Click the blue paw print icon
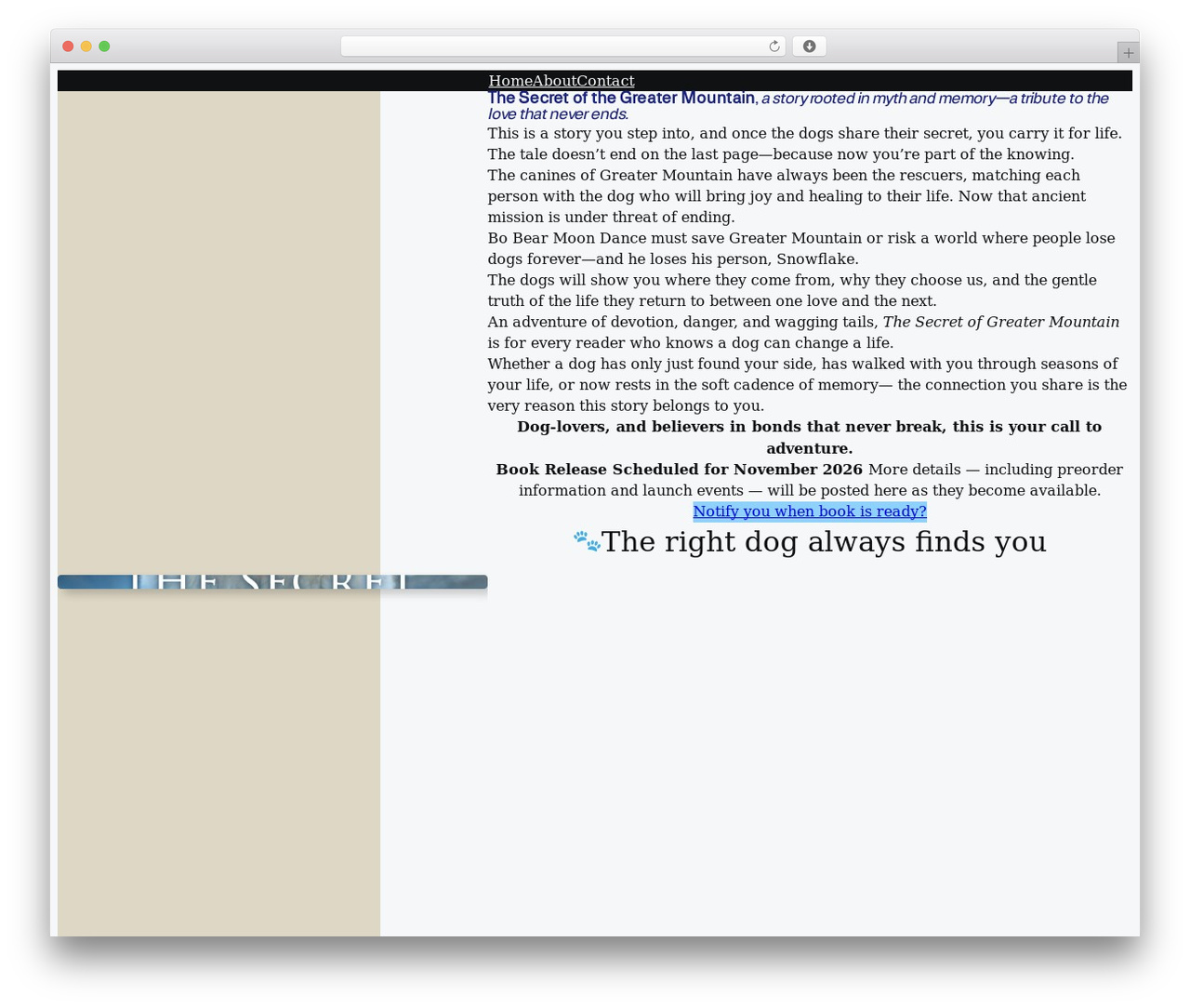Image resolution: width=1190 pixels, height=1008 pixels. pyautogui.click(x=587, y=540)
